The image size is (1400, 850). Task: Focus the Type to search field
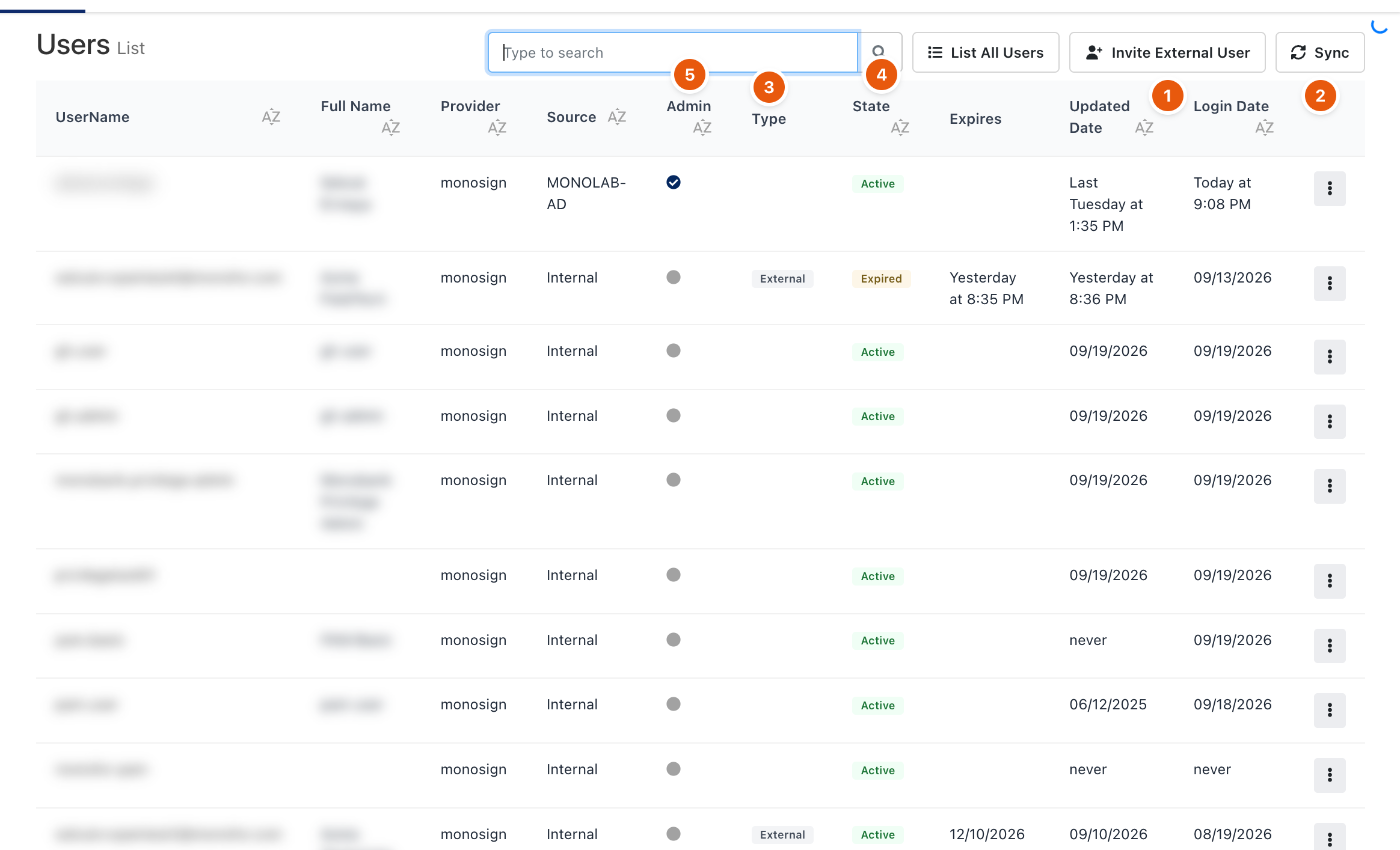673,53
